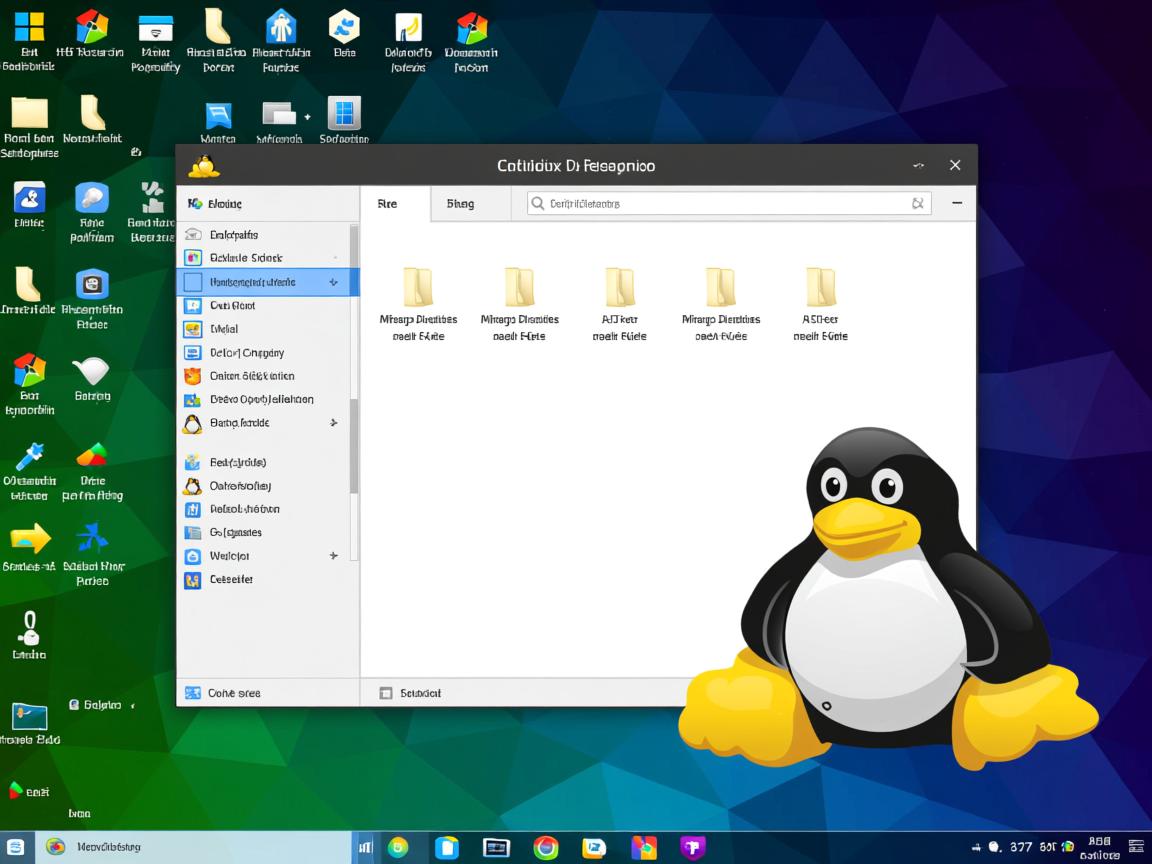
Task: Launch Chrome from the taskbar
Action: point(545,847)
